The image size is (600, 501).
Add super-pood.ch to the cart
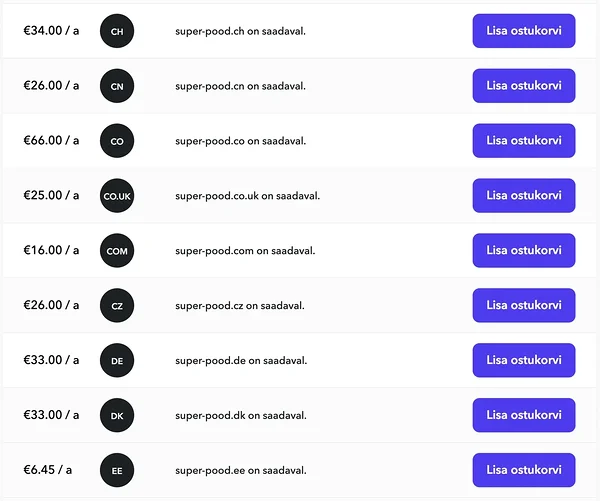524,31
